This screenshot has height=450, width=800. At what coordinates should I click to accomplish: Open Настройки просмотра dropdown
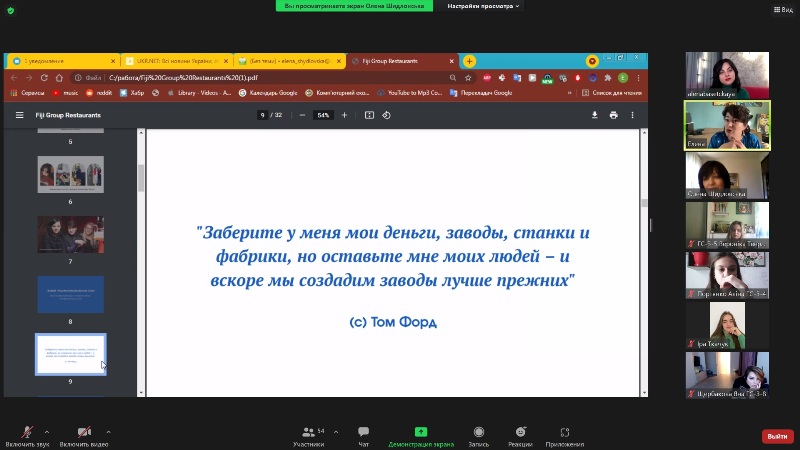(x=483, y=6)
